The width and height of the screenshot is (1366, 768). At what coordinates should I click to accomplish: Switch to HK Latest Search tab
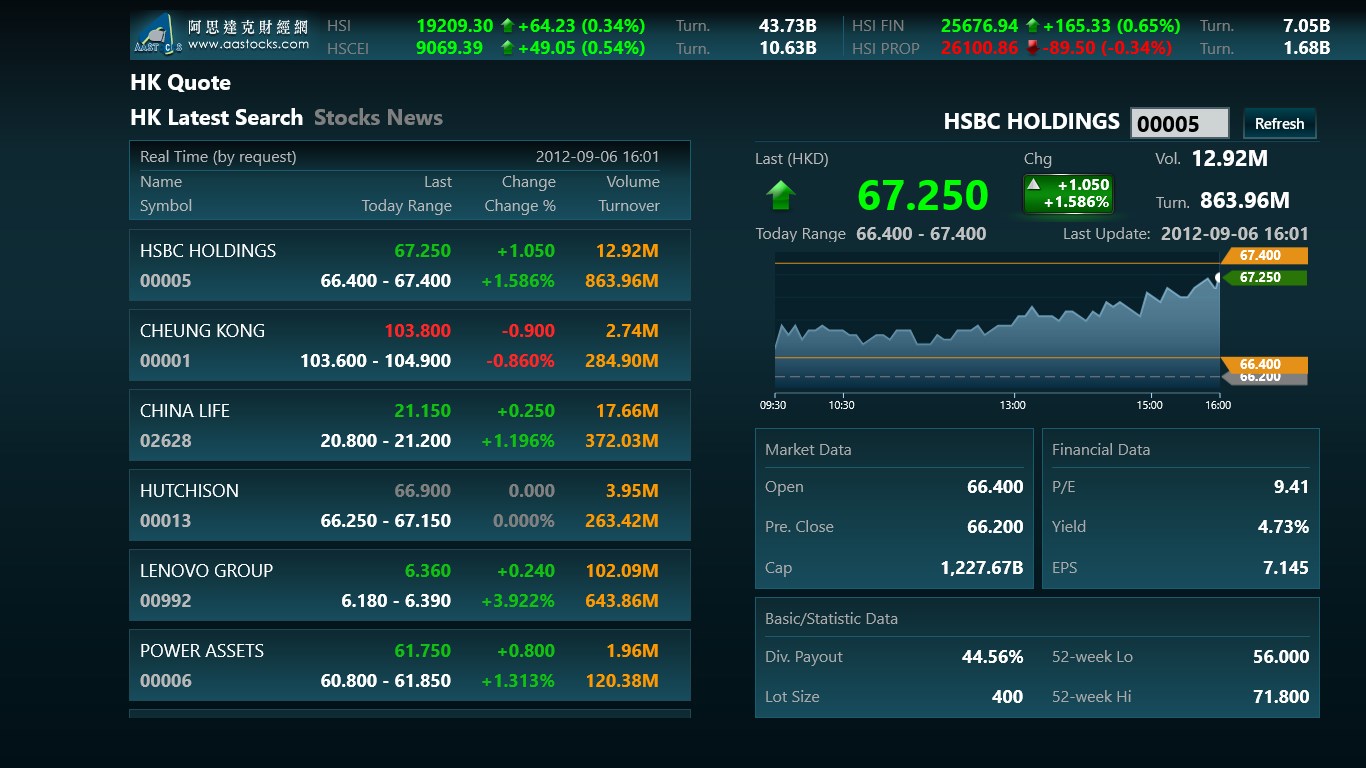(216, 118)
